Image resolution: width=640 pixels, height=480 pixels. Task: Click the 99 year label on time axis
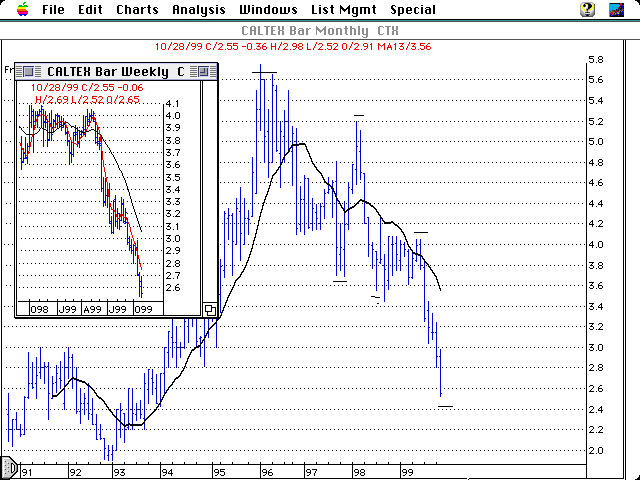click(x=407, y=473)
